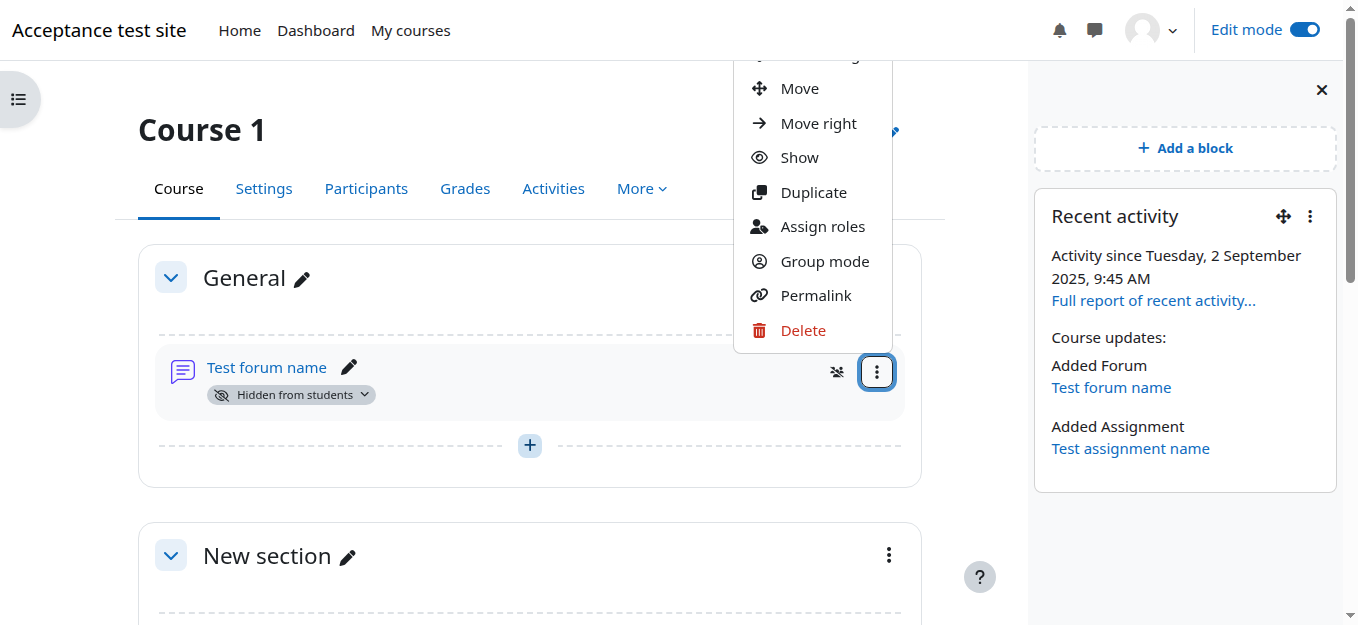Image resolution: width=1358 pixels, height=625 pixels.
Task: Switch to the Participants tab
Action: (366, 189)
